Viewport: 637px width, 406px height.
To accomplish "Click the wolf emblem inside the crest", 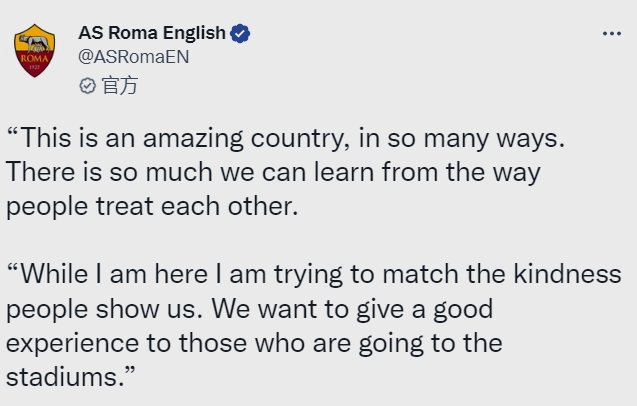I will coord(34,43).
